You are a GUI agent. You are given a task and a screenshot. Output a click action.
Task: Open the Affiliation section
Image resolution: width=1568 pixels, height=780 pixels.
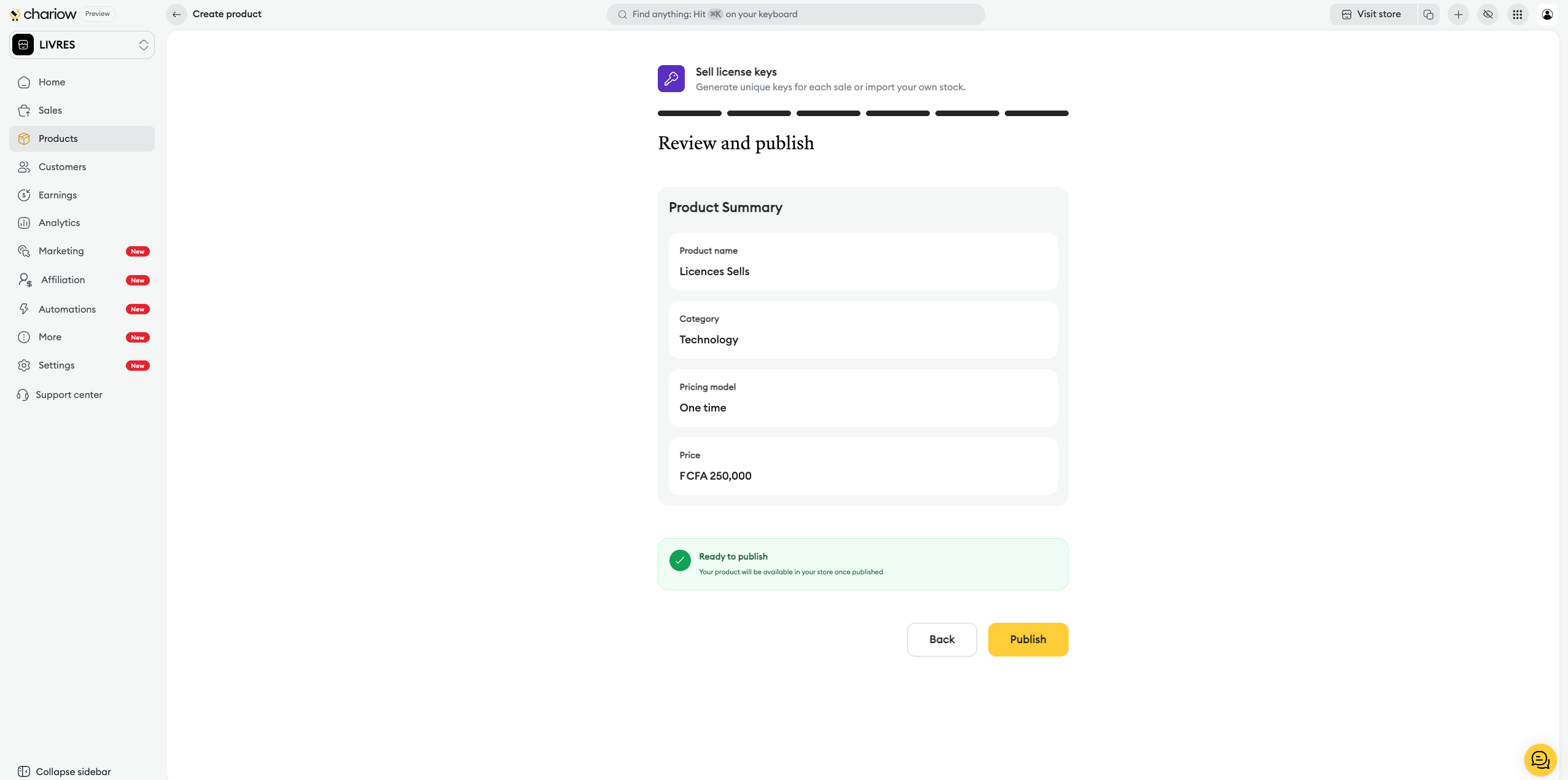[63, 280]
